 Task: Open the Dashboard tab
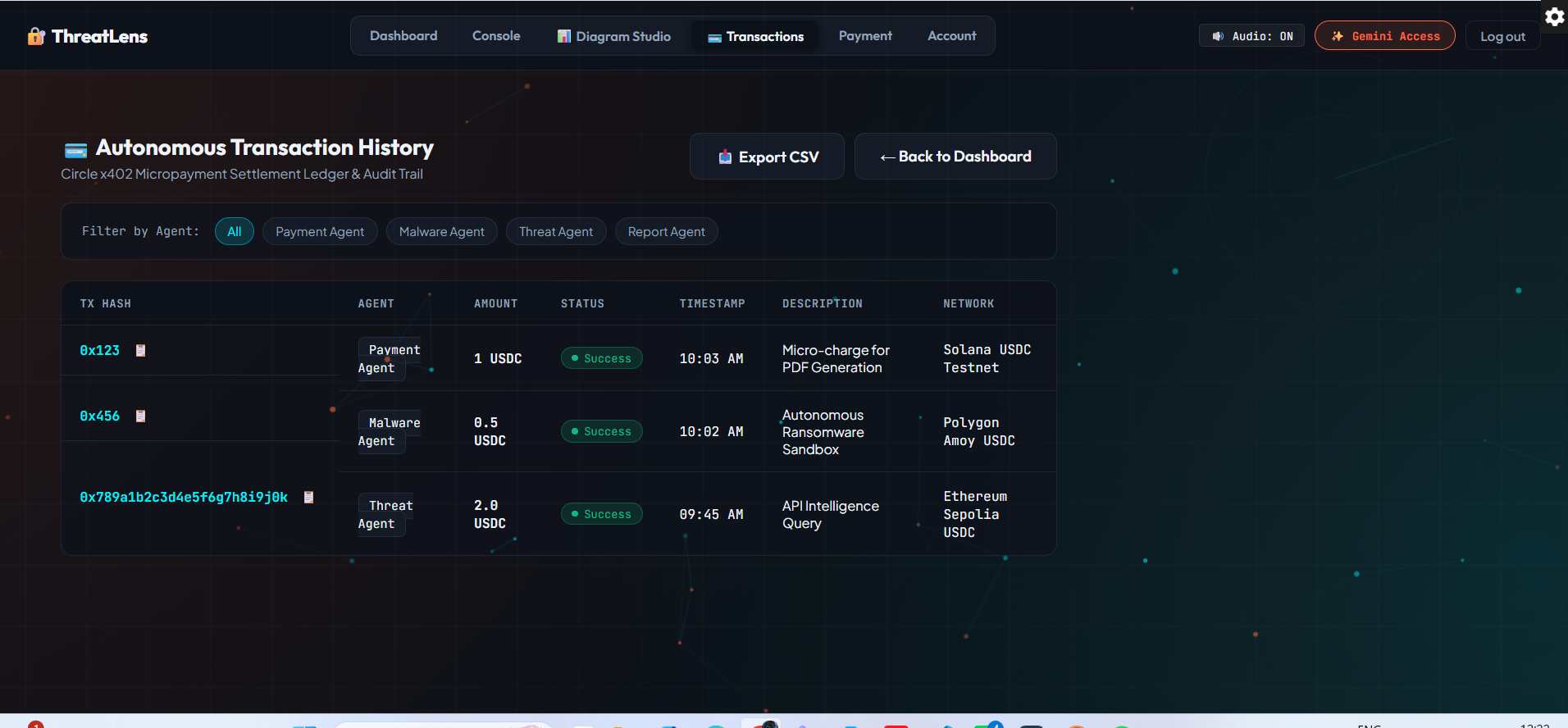click(x=403, y=36)
